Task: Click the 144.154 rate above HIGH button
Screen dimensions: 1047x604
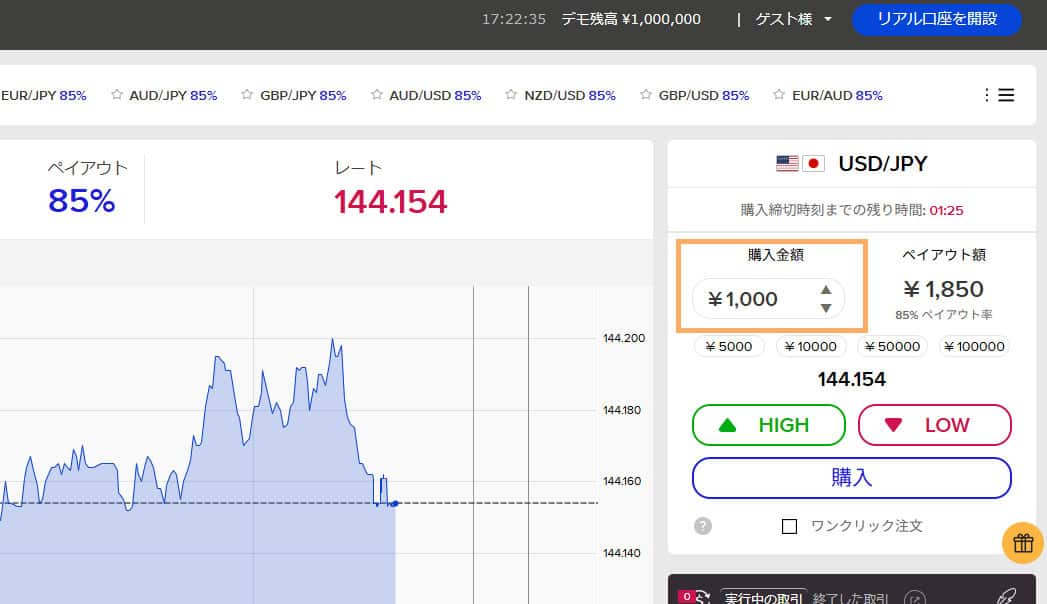Action: pyautogui.click(x=852, y=379)
